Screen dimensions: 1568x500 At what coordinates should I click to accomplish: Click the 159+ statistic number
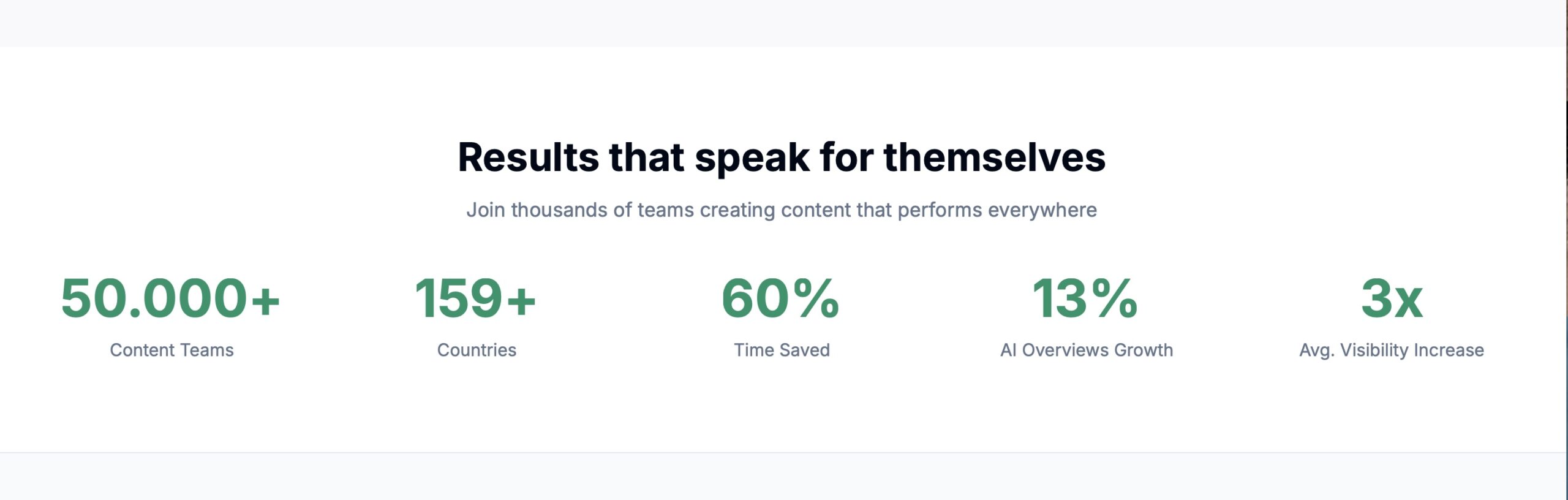pos(475,298)
